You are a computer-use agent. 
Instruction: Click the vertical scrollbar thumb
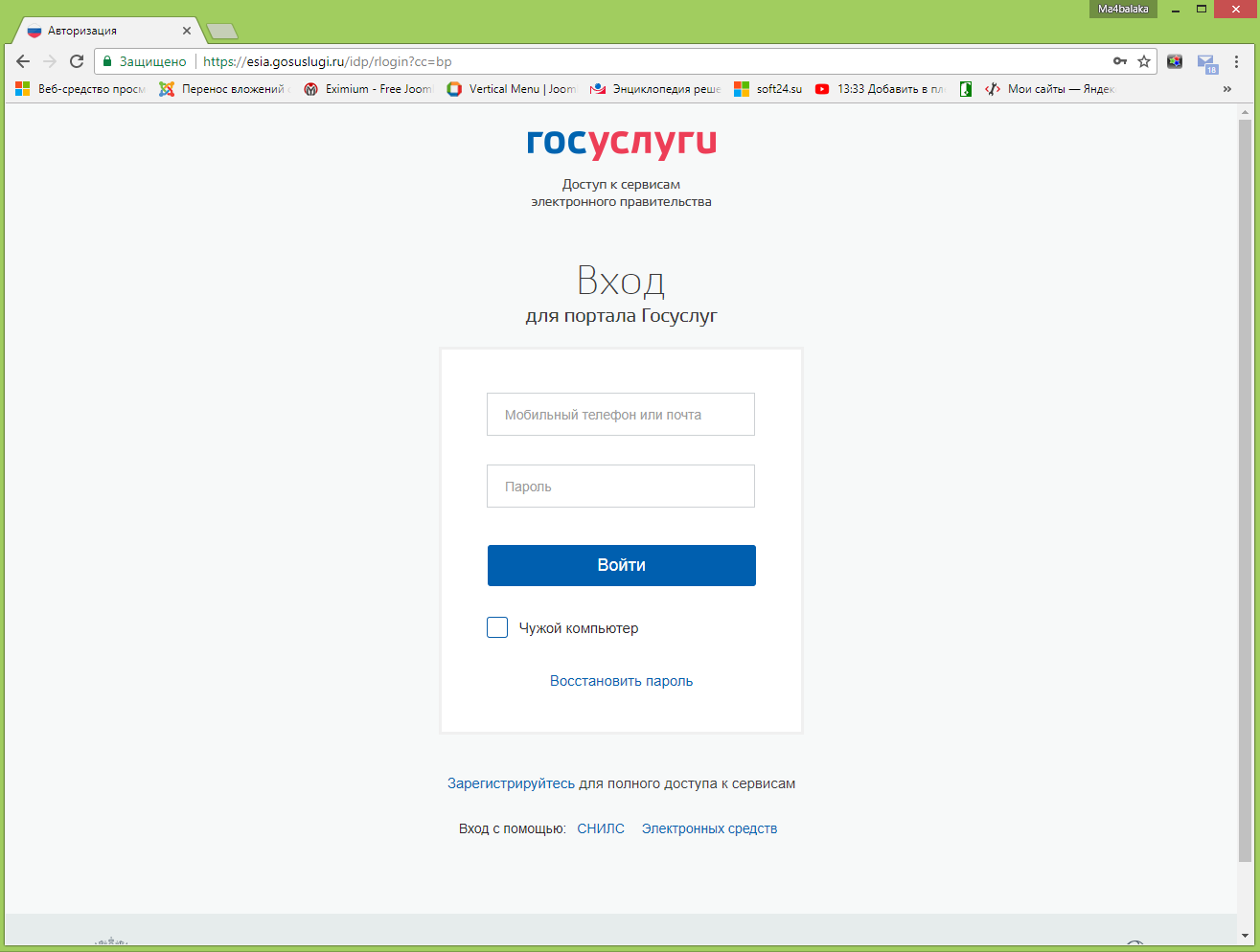point(1245,488)
